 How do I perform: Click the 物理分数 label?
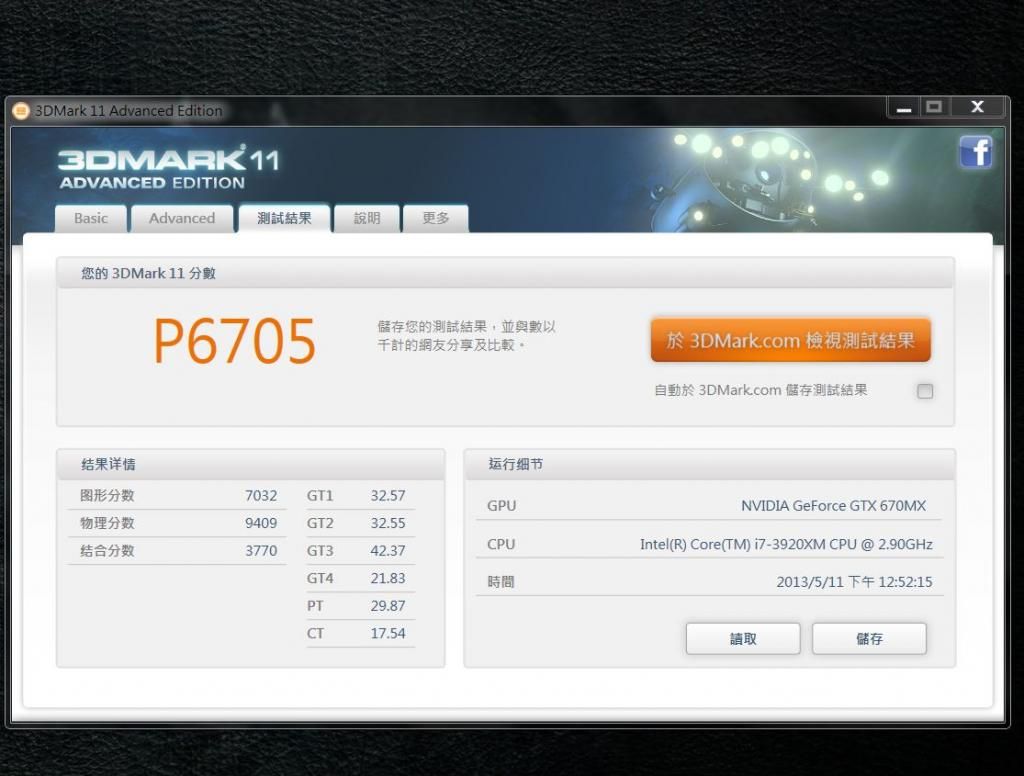107,523
